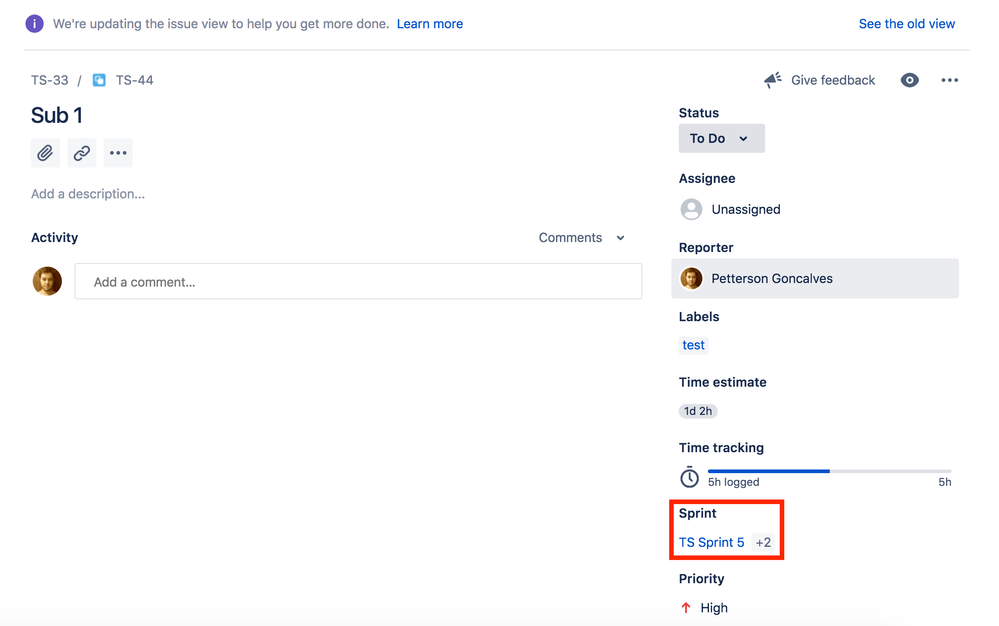Click the info icon in the notification banner
999x626 pixels.
click(33, 22)
